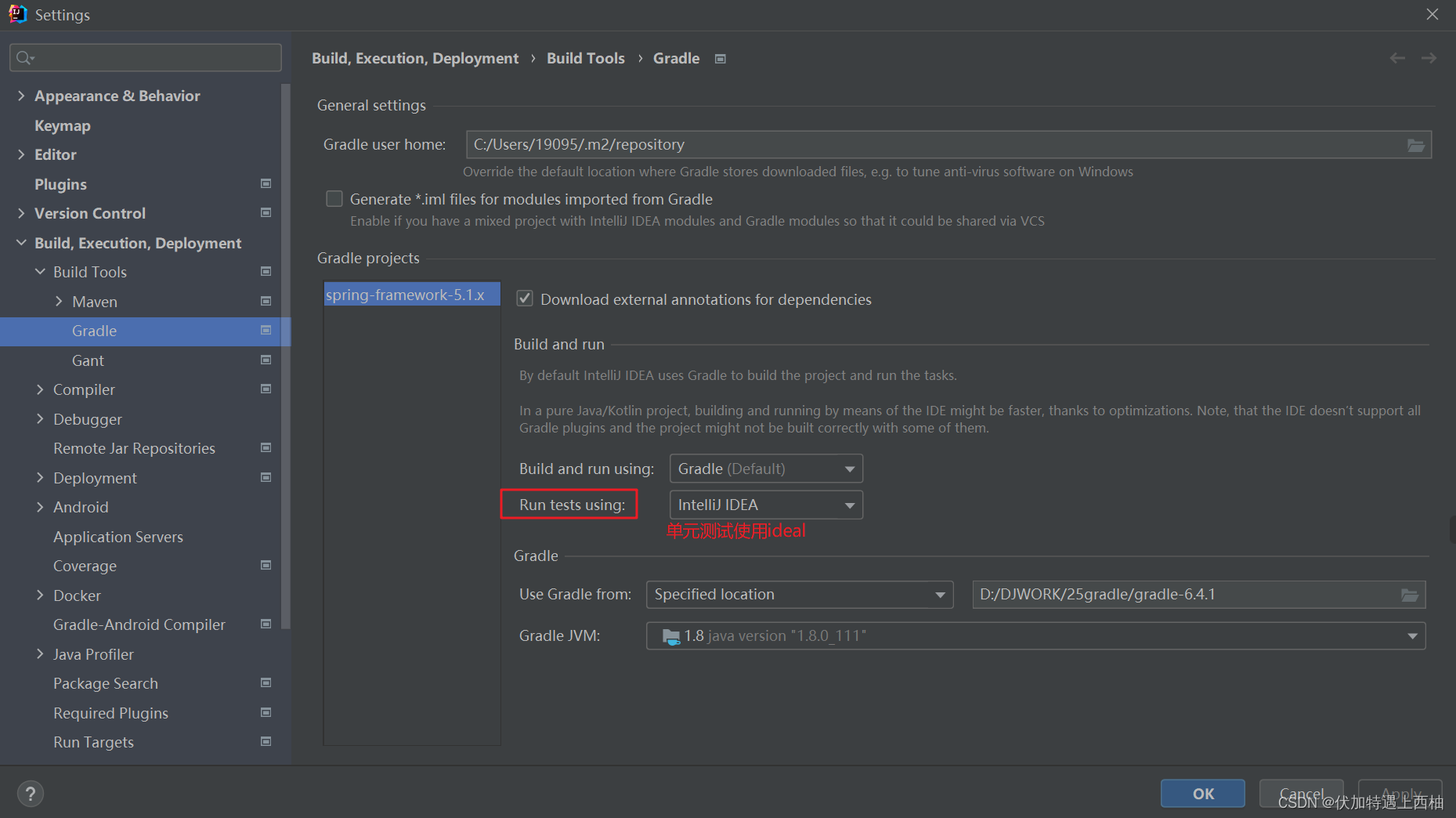
Task: Click the settings tree vertical scrollbar
Action: coord(286,357)
